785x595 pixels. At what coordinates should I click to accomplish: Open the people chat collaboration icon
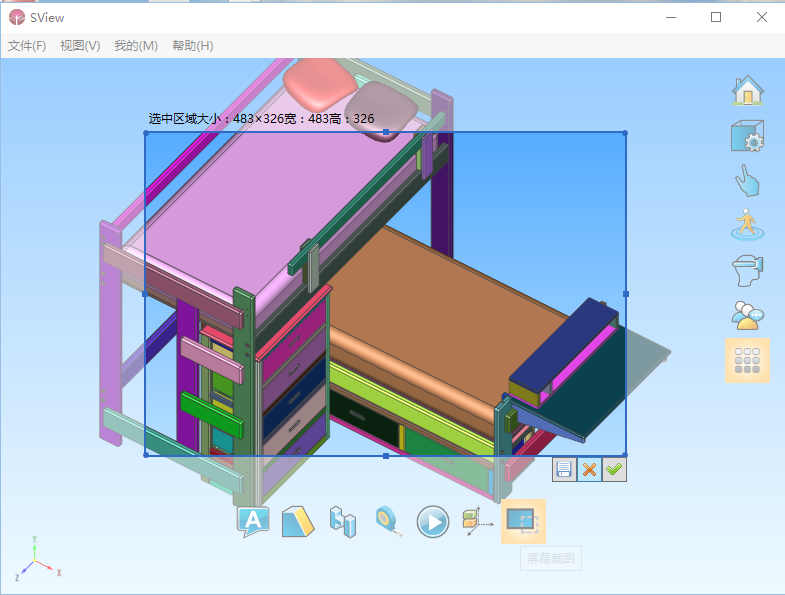click(x=747, y=315)
